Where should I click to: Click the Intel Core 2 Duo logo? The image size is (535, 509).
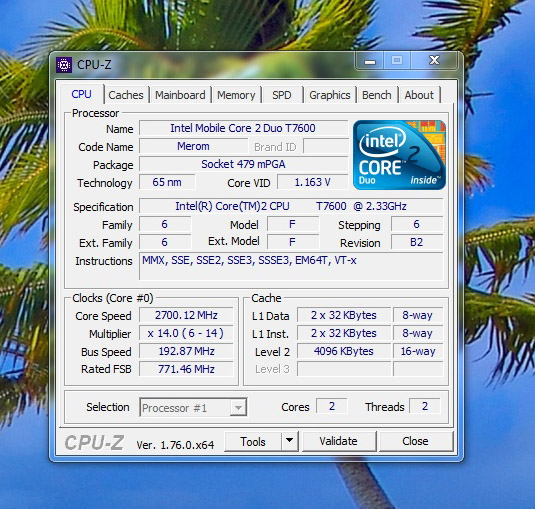click(x=399, y=155)
